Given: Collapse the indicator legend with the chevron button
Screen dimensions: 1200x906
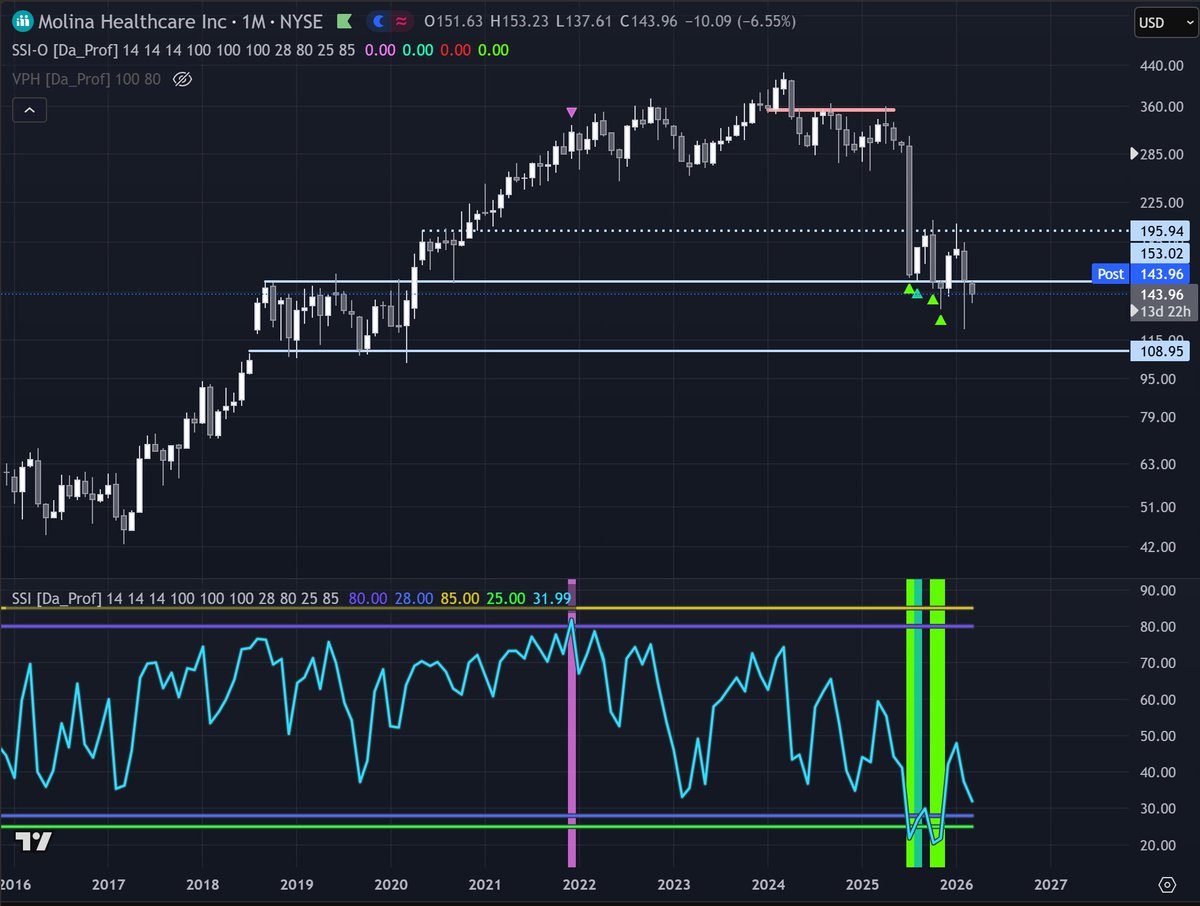Looking at the screenshot, I should 28,109.
